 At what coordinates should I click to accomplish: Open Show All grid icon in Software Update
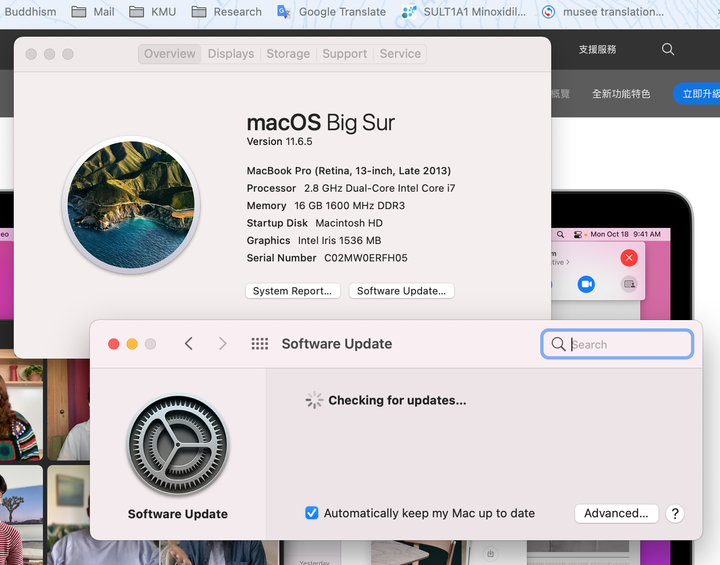(259, 344)
